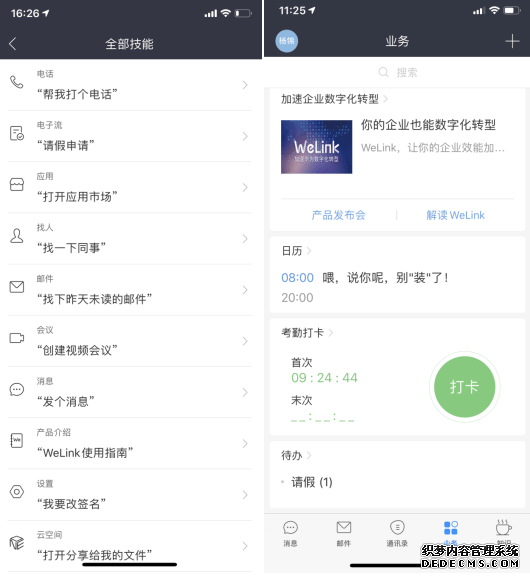530x578 pixels.
Task: Expand the 待办 section chevron
Action: (x=309, y=456)
